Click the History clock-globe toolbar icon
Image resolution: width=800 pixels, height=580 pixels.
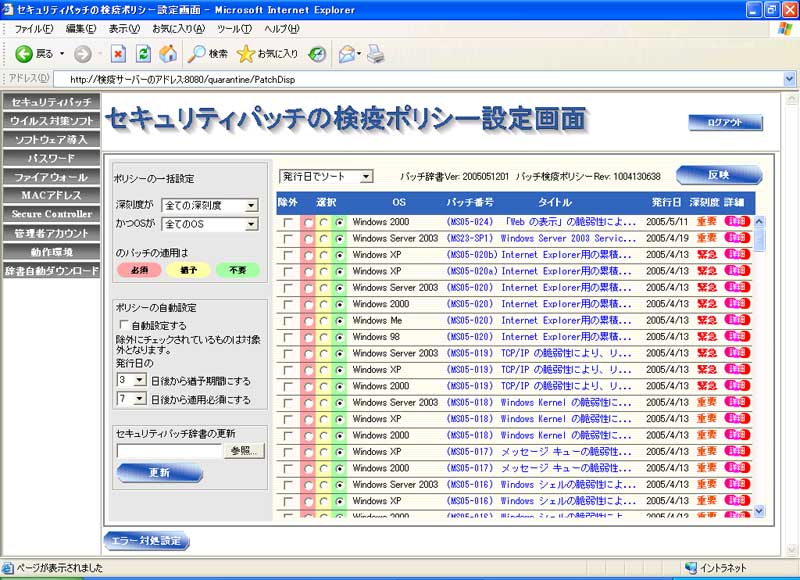(317, 54)
